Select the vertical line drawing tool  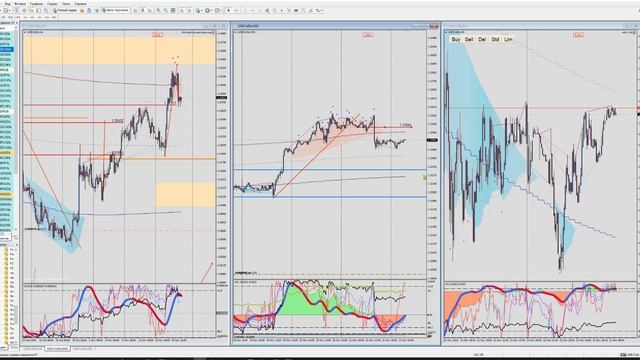(x=245, y=10)
